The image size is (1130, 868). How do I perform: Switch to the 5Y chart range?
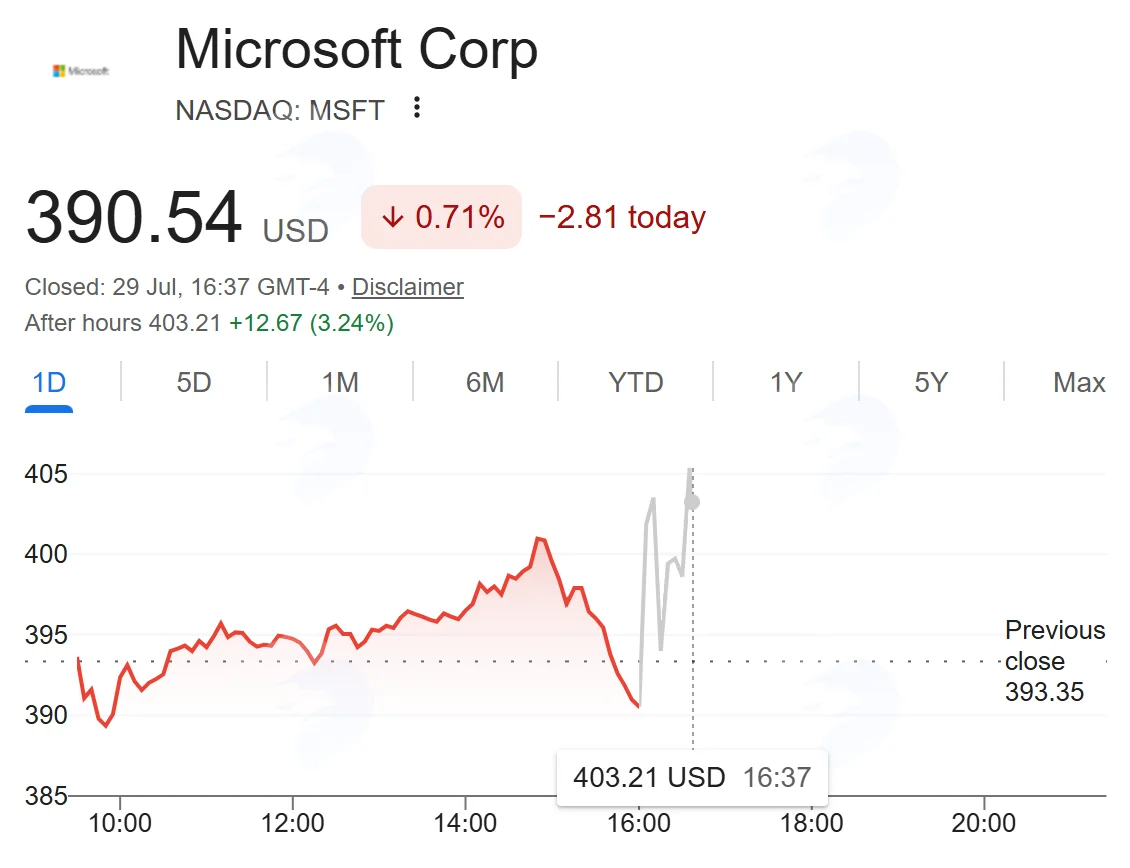[931, 383]
